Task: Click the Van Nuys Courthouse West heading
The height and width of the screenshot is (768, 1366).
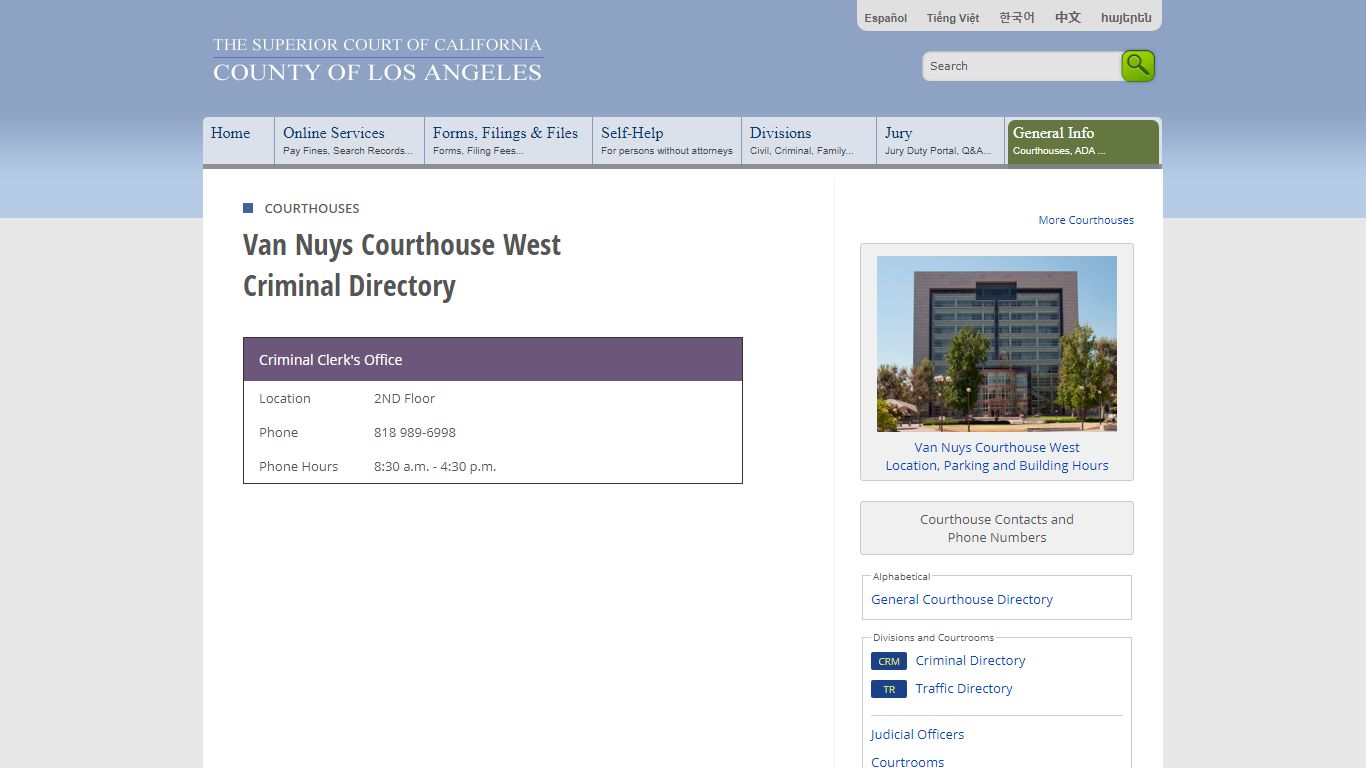Action: (402, 245)
